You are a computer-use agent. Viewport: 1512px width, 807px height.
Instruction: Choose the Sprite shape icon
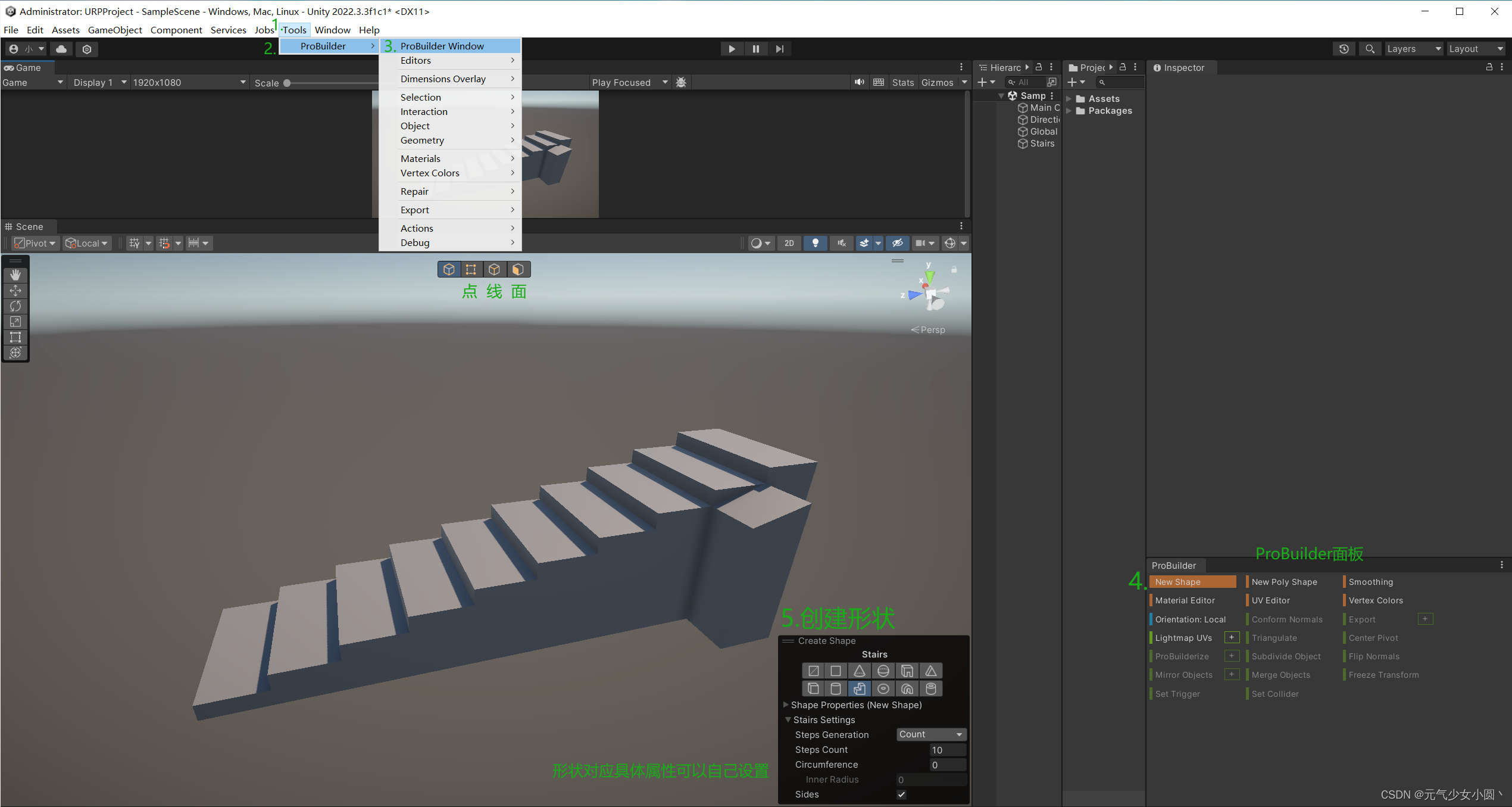pyautogui.click(x=813, y=671)
